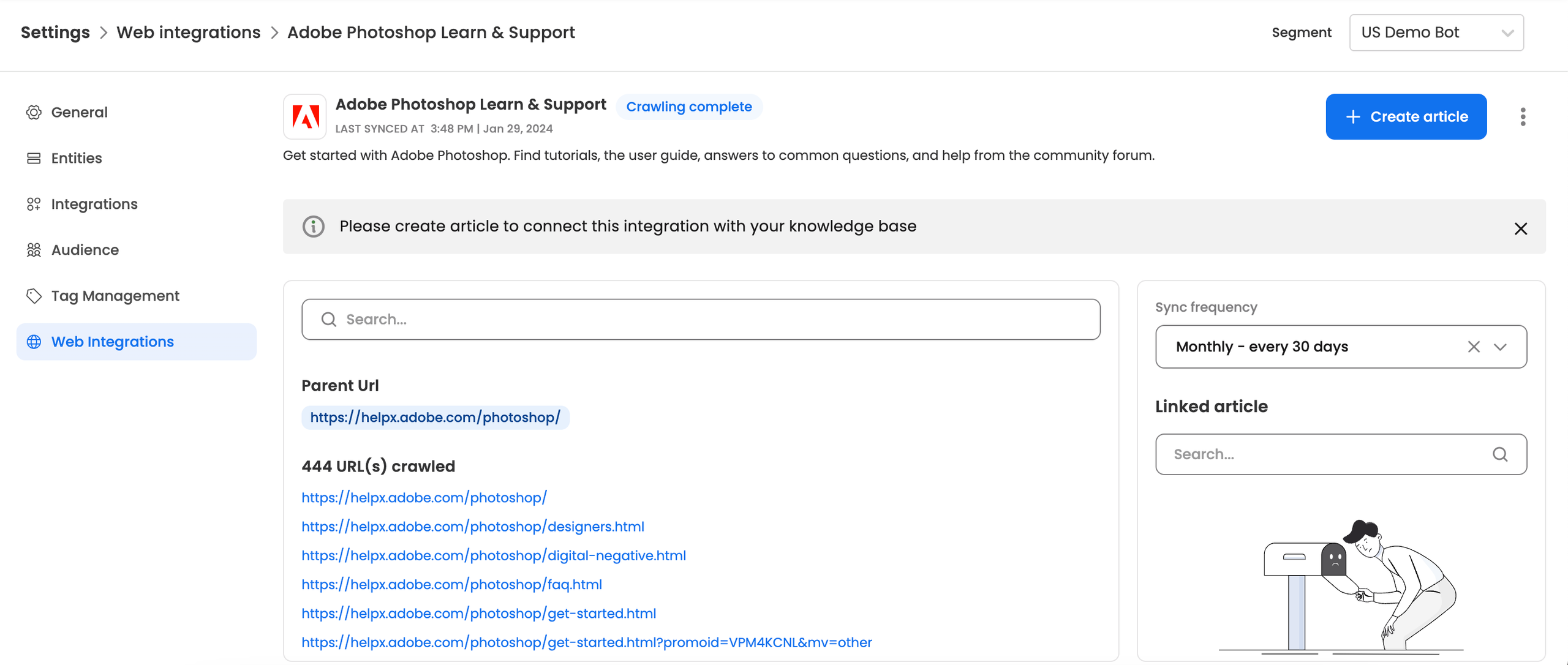
Task: Go back to Settings breadcrumb
Action: point(55,32)
